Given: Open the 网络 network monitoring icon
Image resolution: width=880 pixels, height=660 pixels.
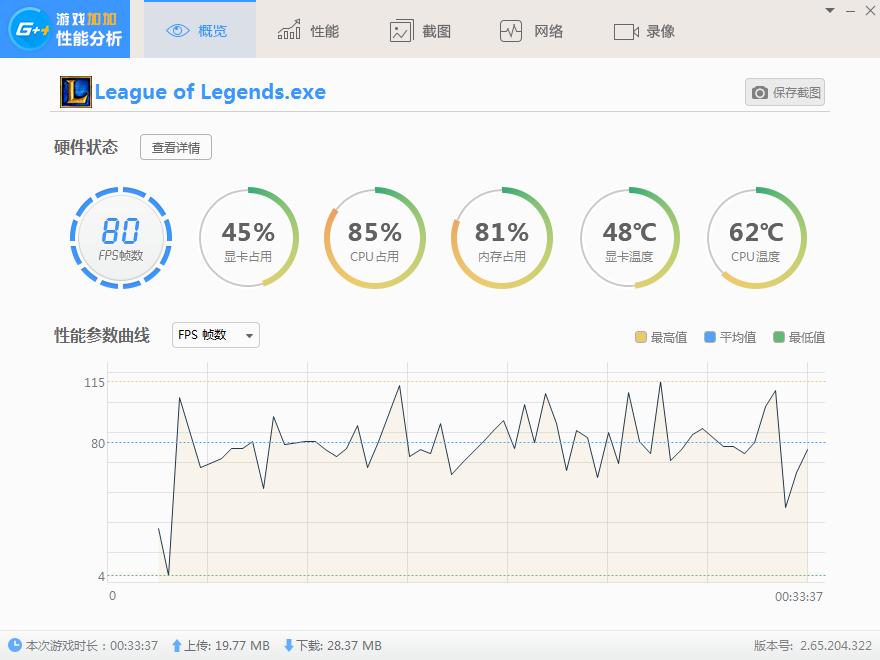Looking at the screenshot, I should point(513,30).
